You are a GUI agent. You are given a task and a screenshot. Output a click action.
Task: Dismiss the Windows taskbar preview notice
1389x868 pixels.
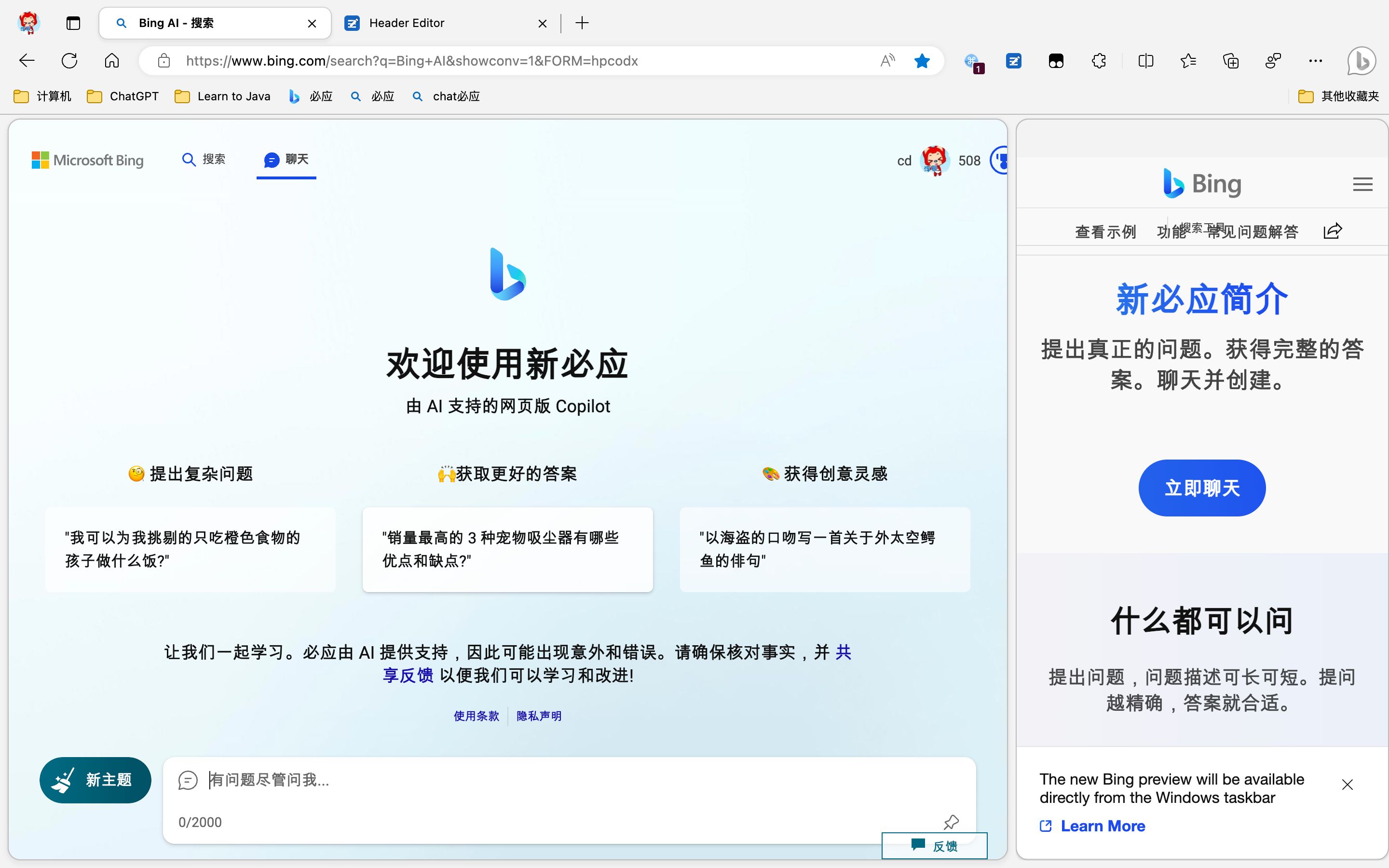coord(1347,784)
